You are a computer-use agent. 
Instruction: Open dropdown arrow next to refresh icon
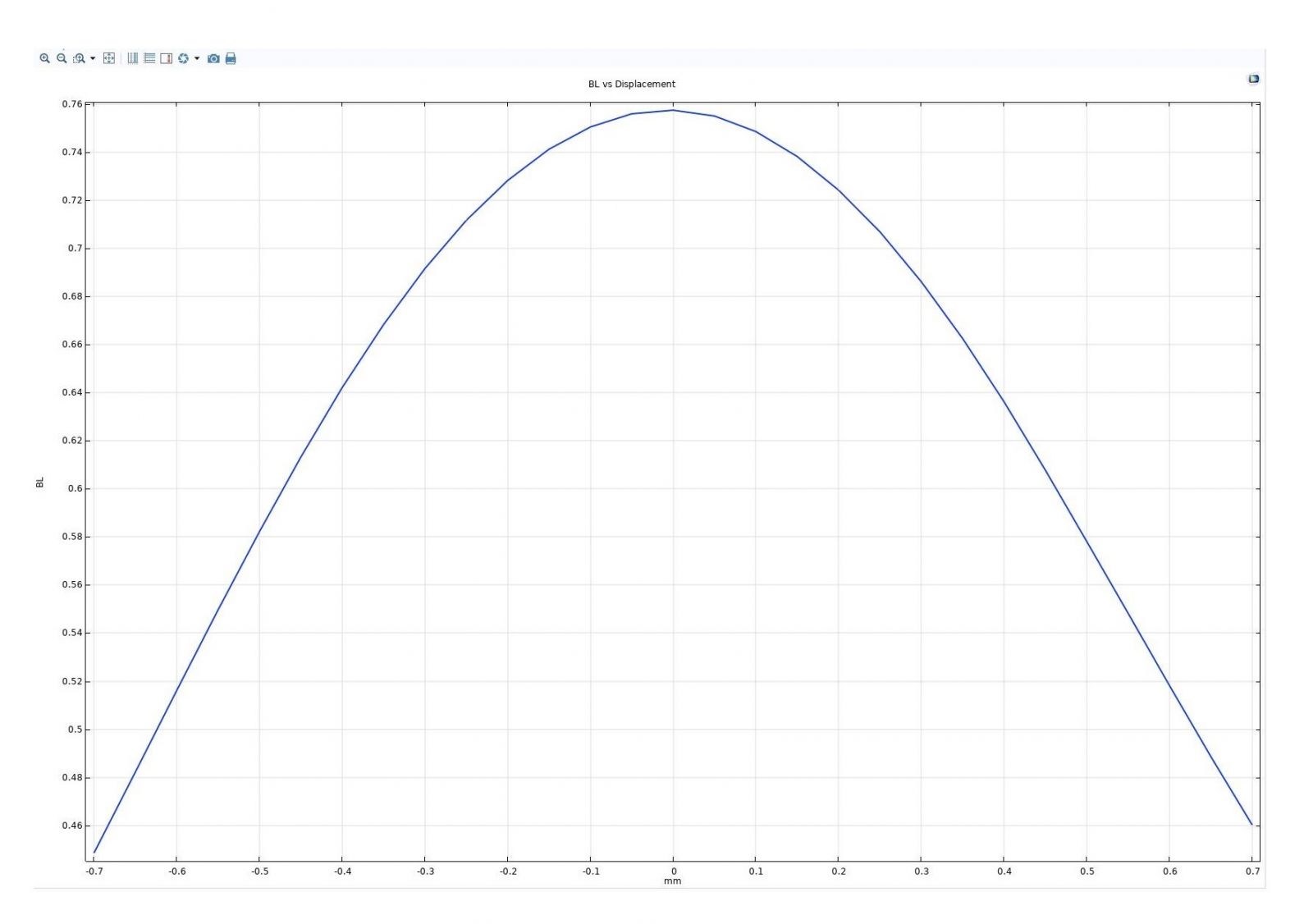pos(197,58)
